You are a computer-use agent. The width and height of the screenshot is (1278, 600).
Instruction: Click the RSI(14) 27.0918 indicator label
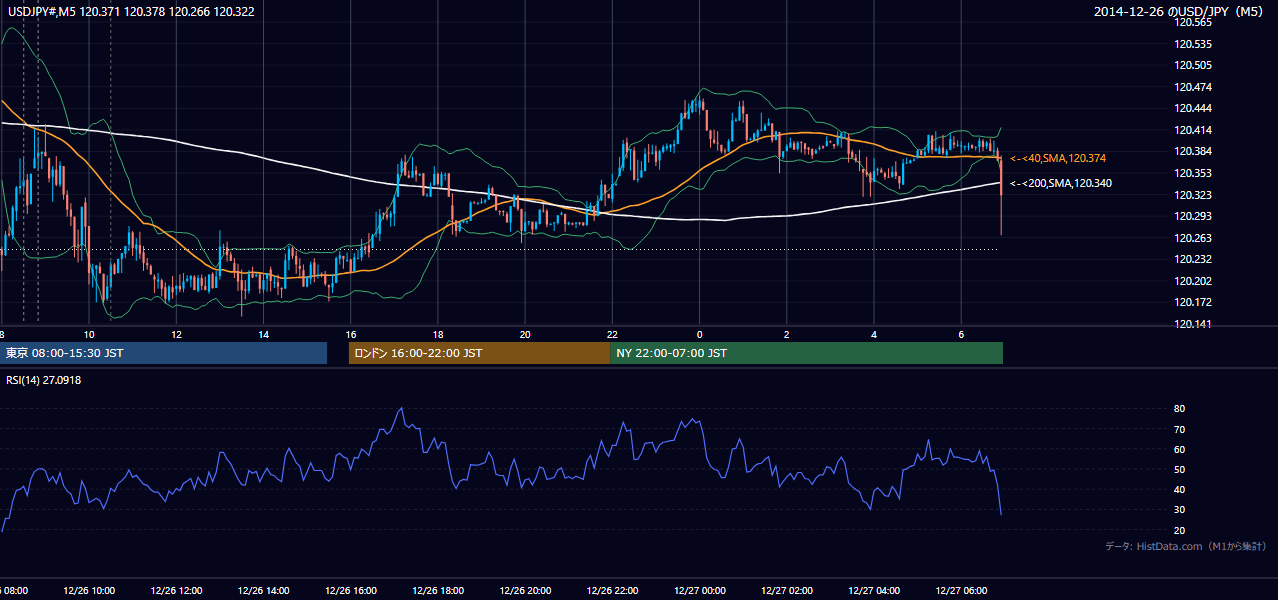pos(43,380)
